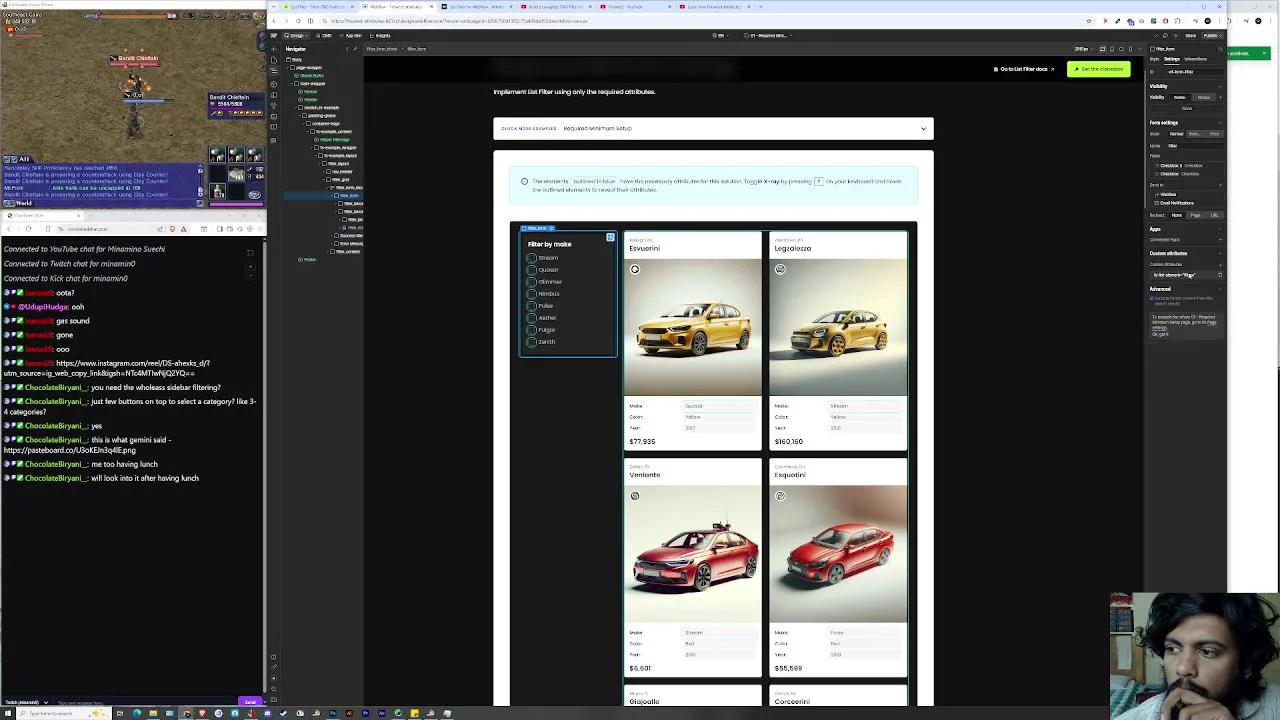Add a Connected Apps entry with plus icon
This screenshot has width=1280, height=720.
point(1220,239)
